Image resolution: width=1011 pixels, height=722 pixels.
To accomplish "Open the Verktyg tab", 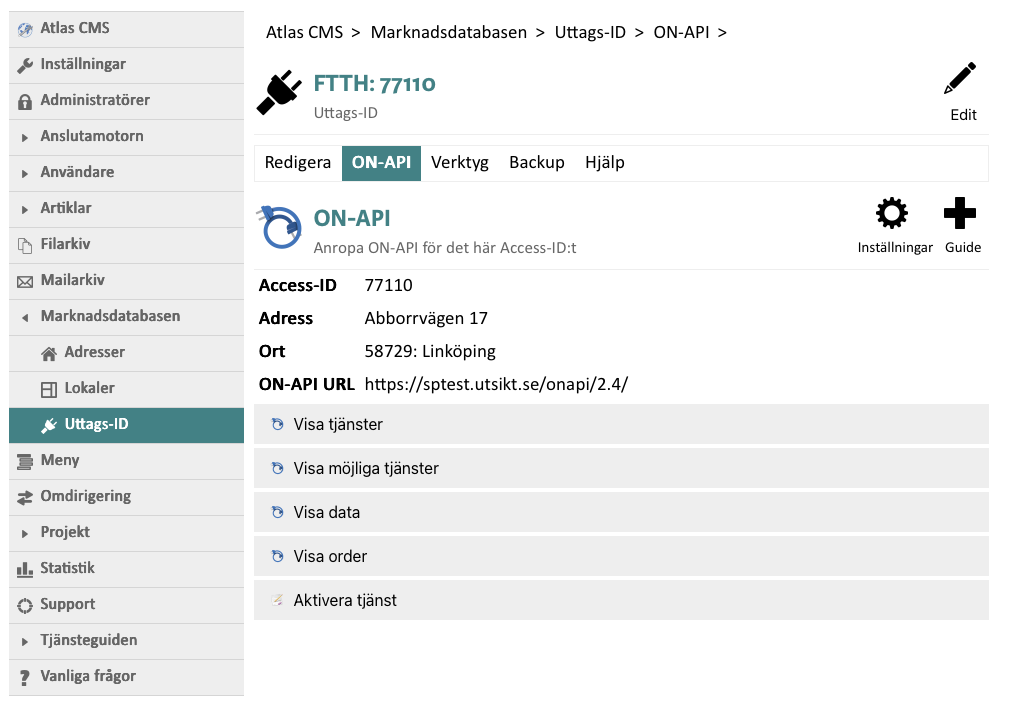I will click(x=459, y=163).
